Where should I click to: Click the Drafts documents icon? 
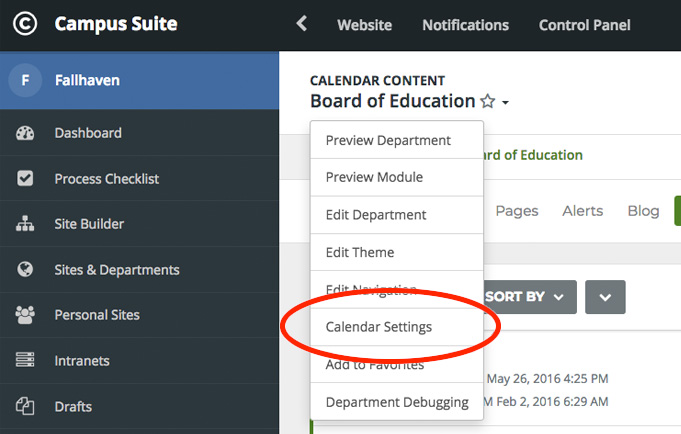click(25, 406)
